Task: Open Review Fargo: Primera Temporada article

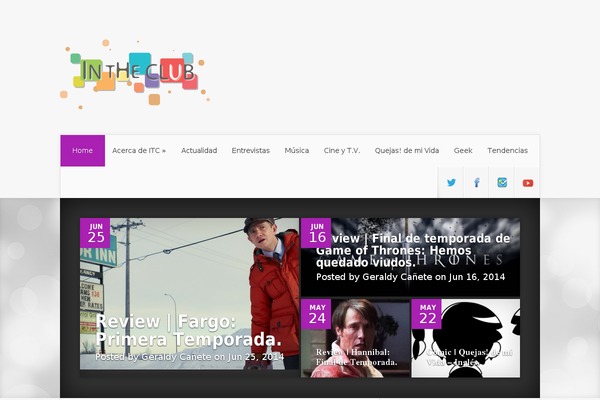Action: (188, 330)
